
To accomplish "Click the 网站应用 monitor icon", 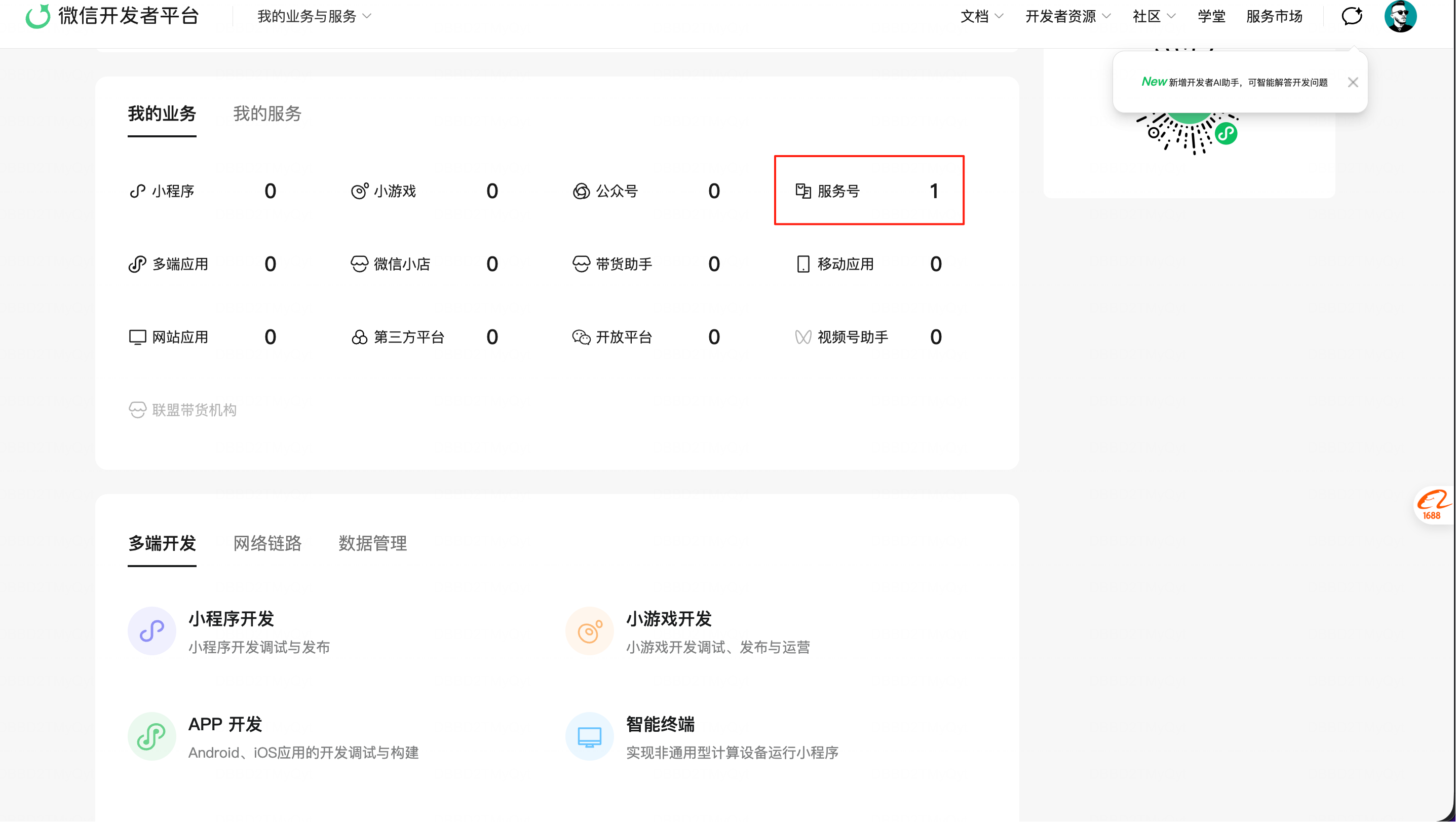I will click(137, 337).
